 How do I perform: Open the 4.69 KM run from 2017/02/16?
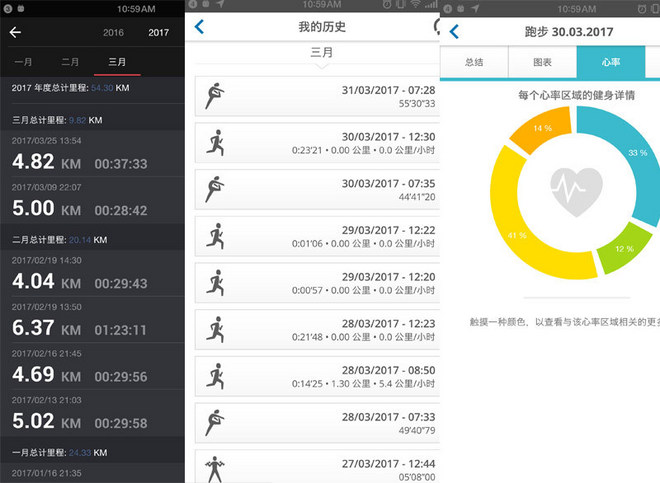92,367
